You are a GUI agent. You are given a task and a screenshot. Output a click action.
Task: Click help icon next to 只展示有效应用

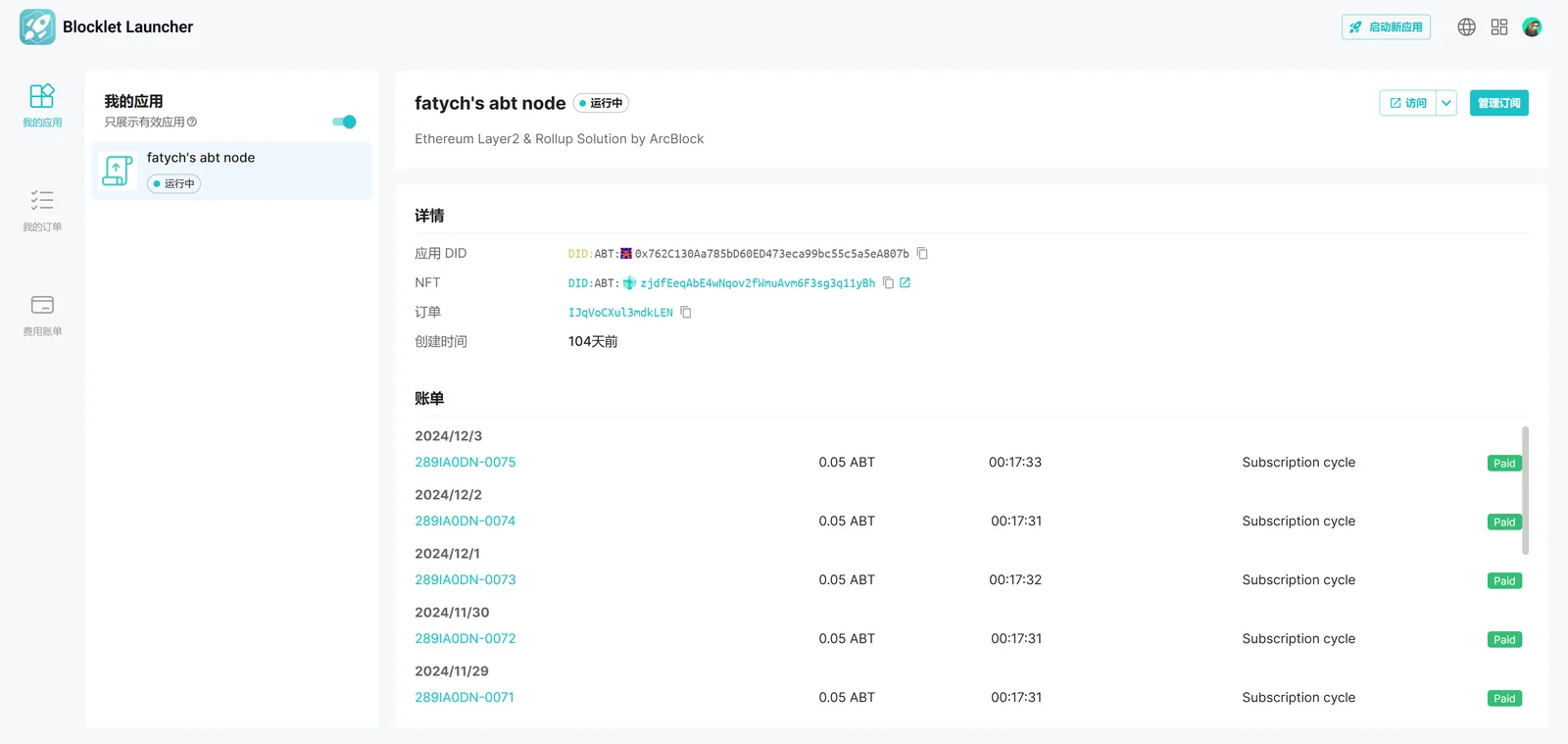192,123
